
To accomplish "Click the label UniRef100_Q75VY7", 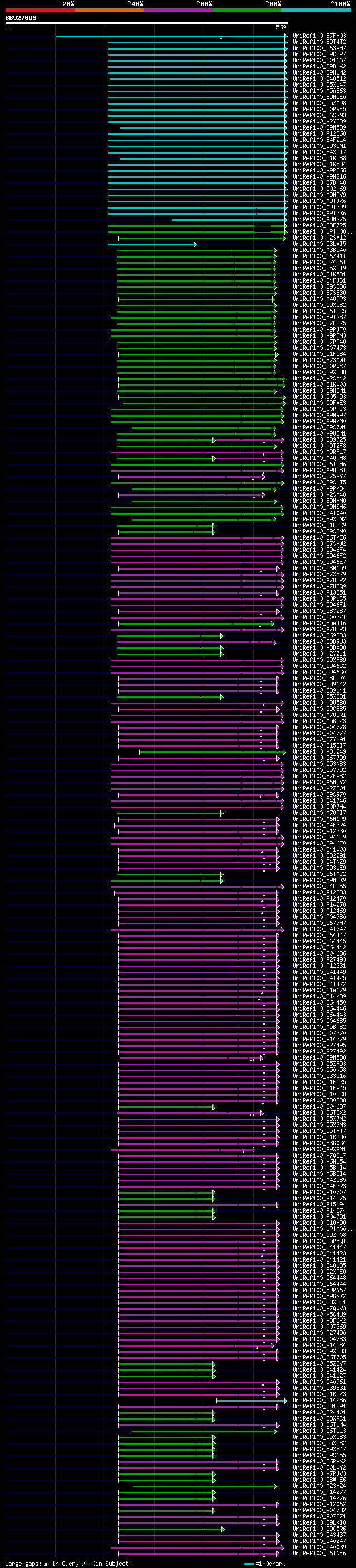I will [319, 477].
